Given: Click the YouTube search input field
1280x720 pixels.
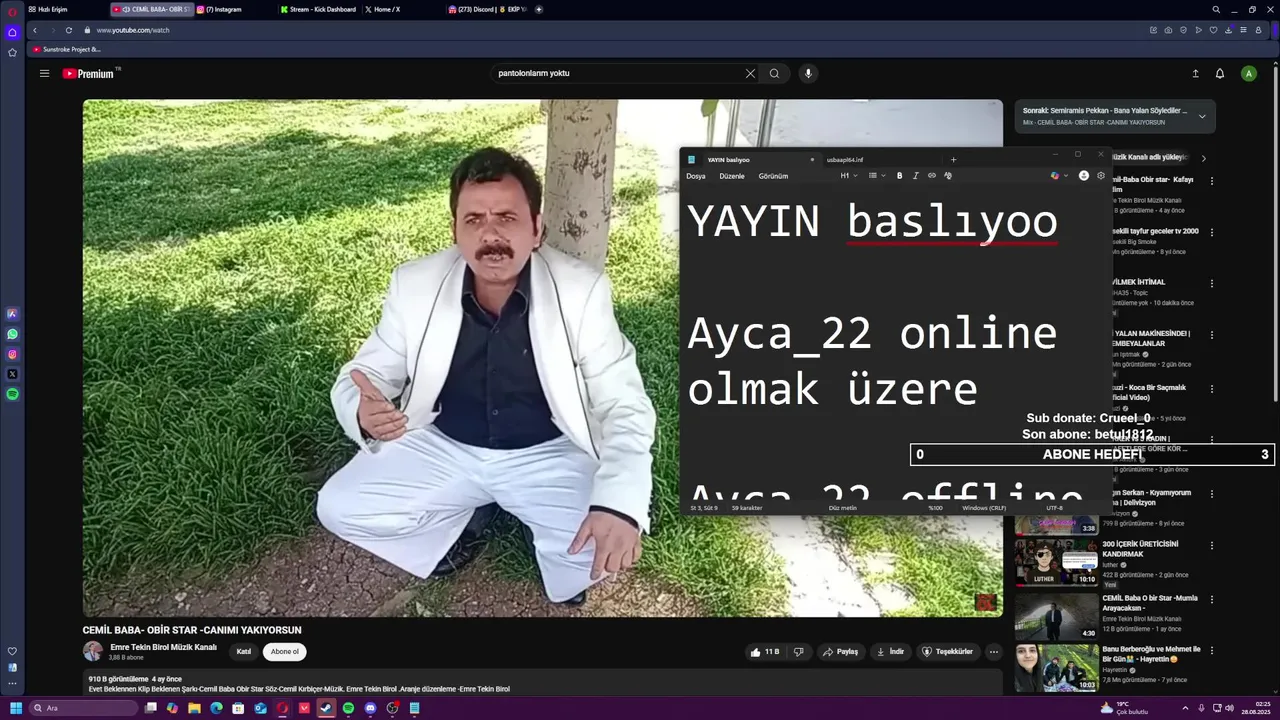Looking at the screenshot, I should [x=618, y=73].
